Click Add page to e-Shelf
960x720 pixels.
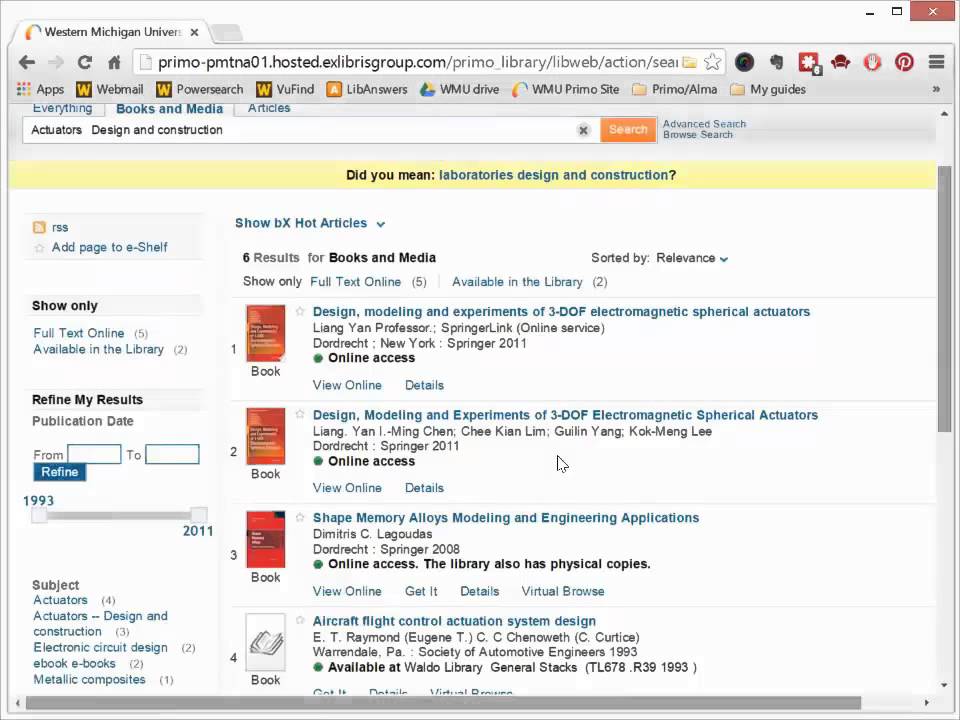109,247
